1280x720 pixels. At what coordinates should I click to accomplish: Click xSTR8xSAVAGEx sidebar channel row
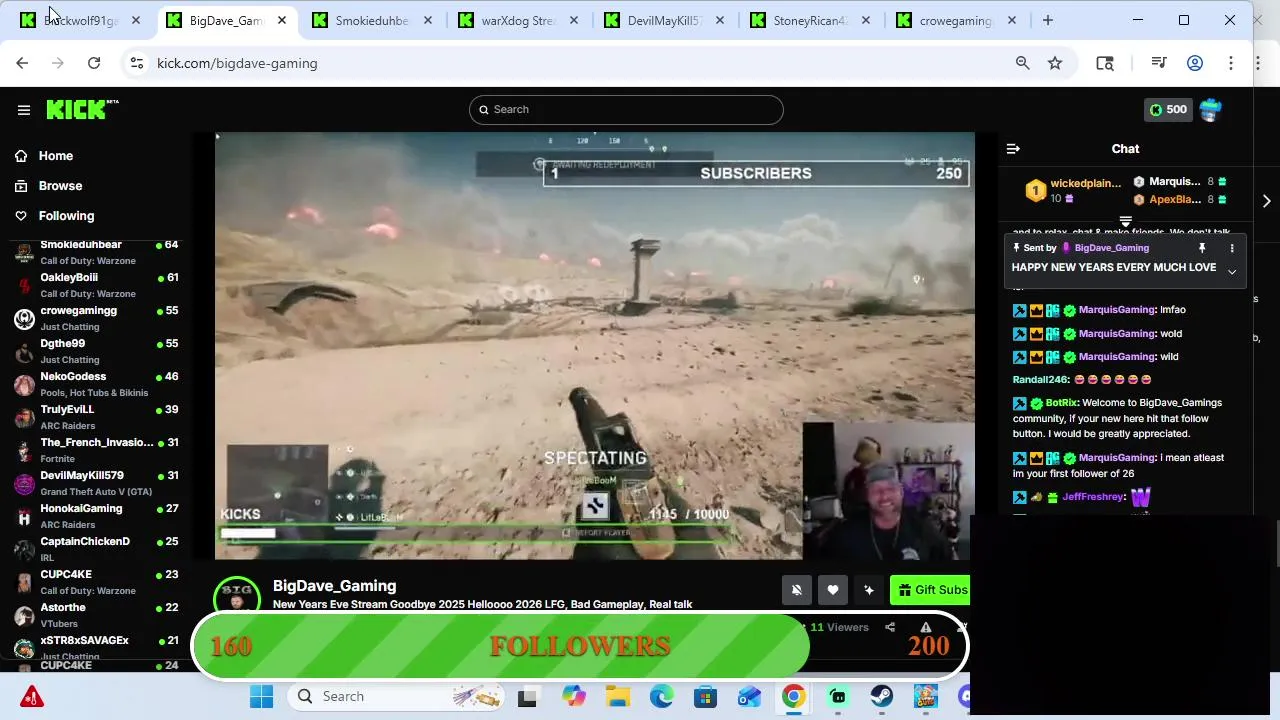[x=96, y=647]
